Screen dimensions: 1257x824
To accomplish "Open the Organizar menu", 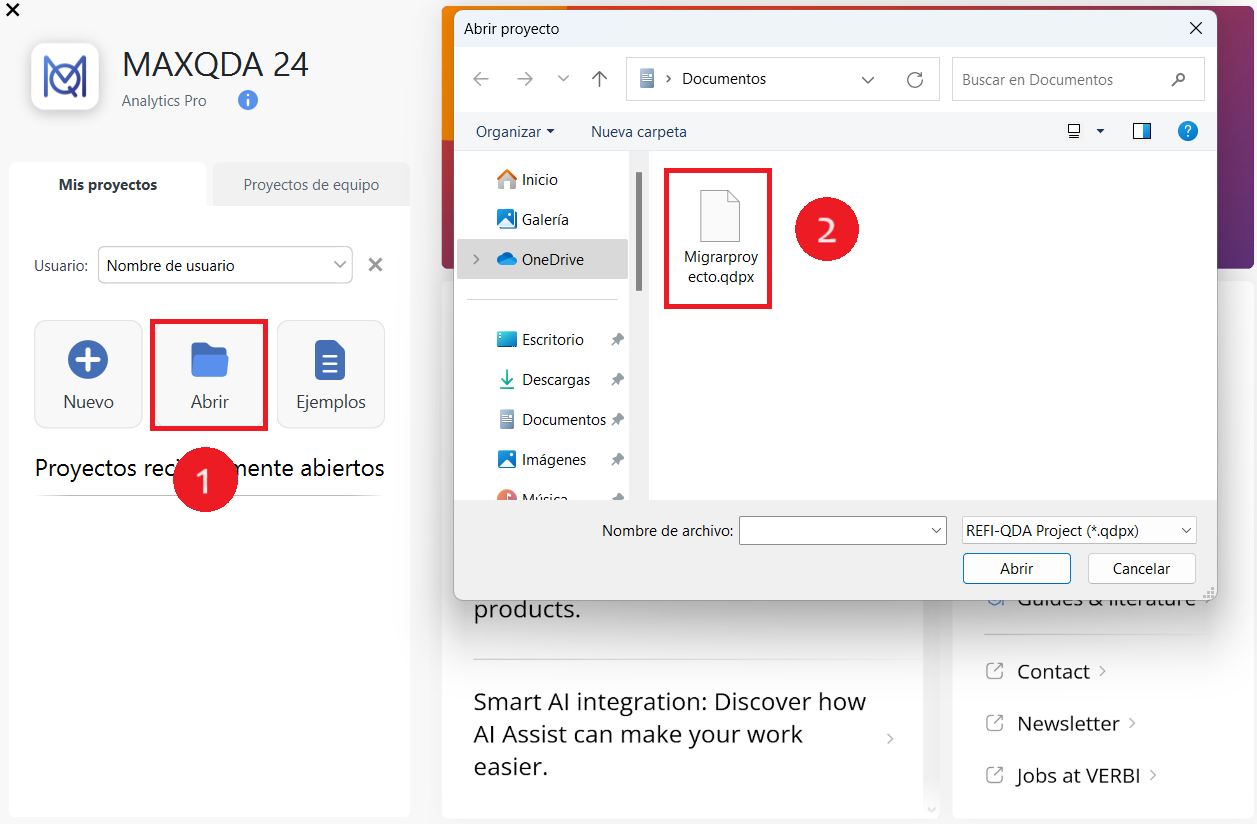I will (514, 131).
